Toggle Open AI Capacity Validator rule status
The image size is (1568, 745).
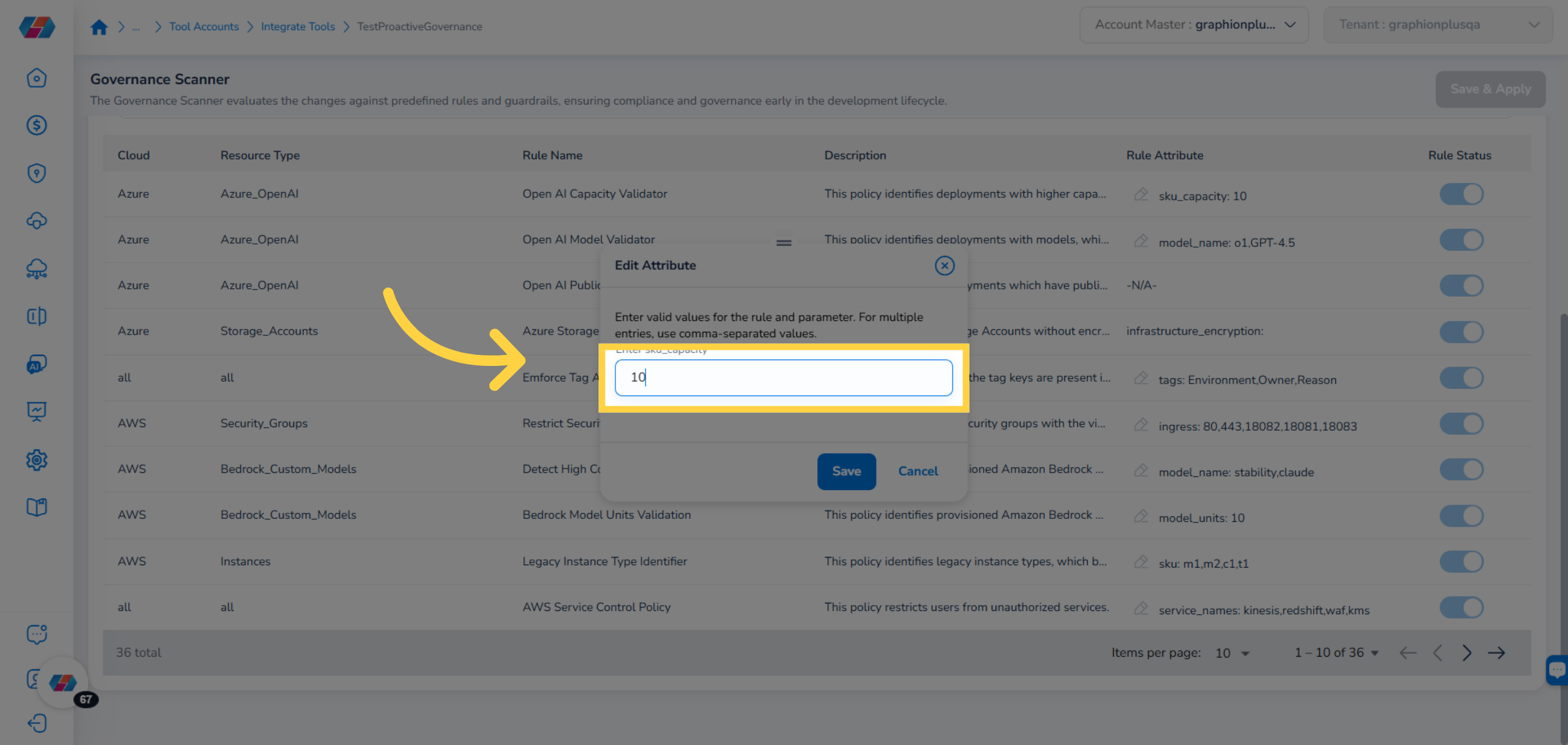[1462, 194]
